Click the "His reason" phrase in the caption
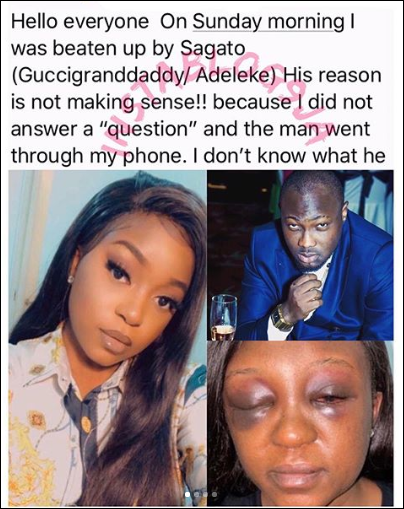This screenshot has width=404, height=509. coord(332,76)
